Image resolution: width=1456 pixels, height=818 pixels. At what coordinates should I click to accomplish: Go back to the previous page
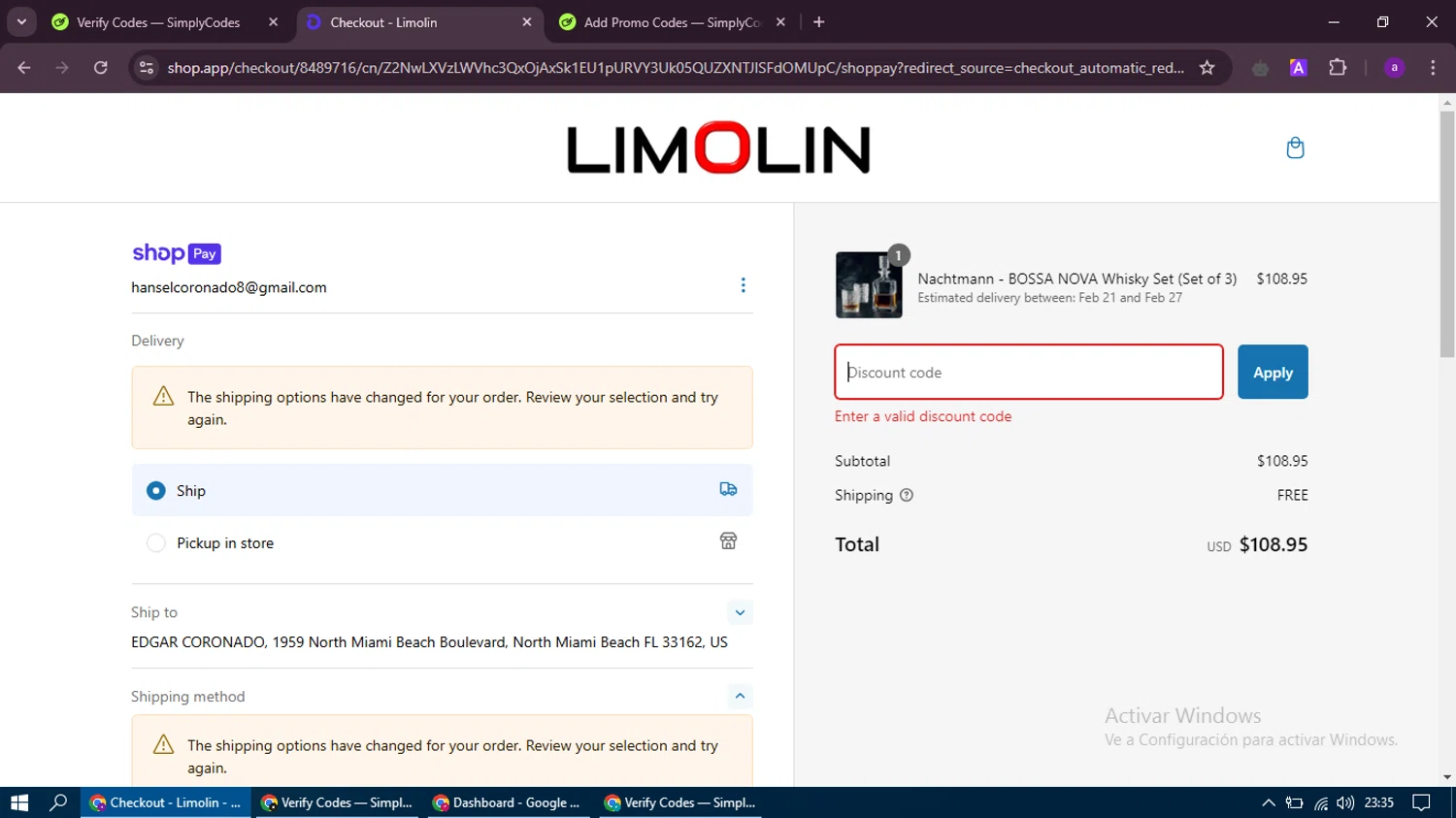(x=24, y=68)
